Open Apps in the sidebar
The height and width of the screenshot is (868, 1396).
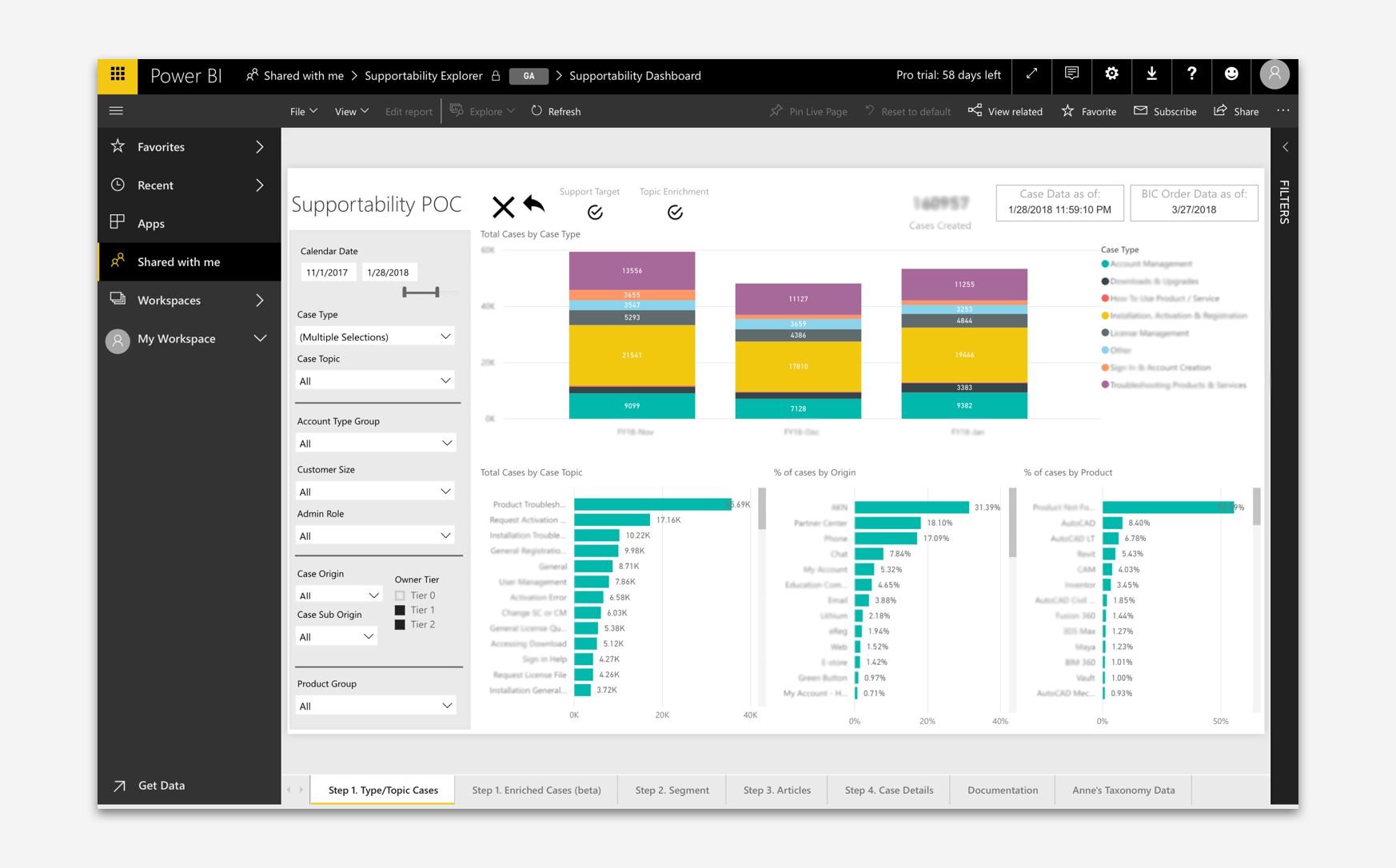point(150,223)
